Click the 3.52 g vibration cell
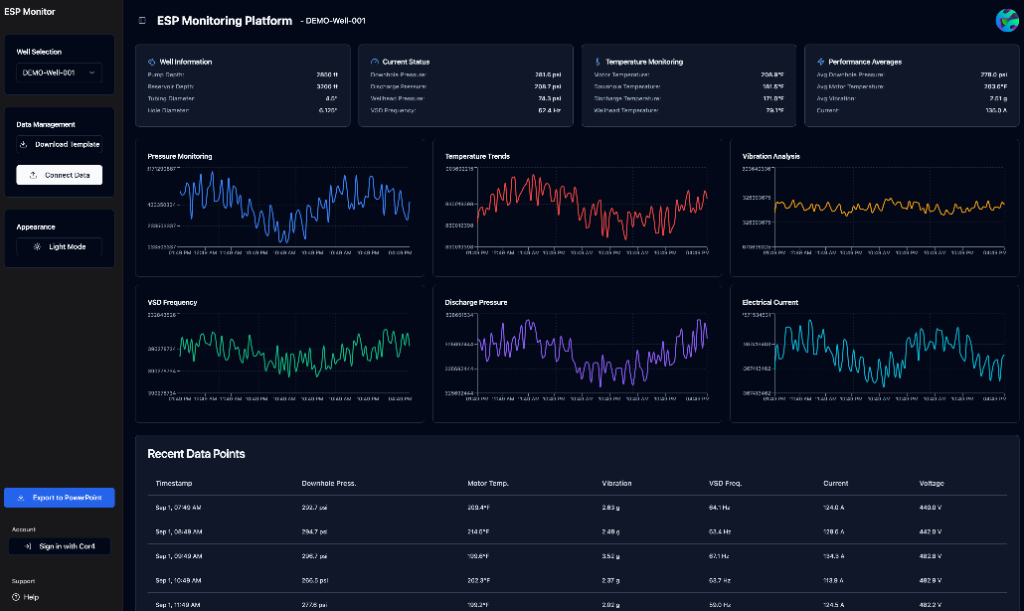Image resolution: width=1024 pixels, height=611 pixels. click(611, 556)
